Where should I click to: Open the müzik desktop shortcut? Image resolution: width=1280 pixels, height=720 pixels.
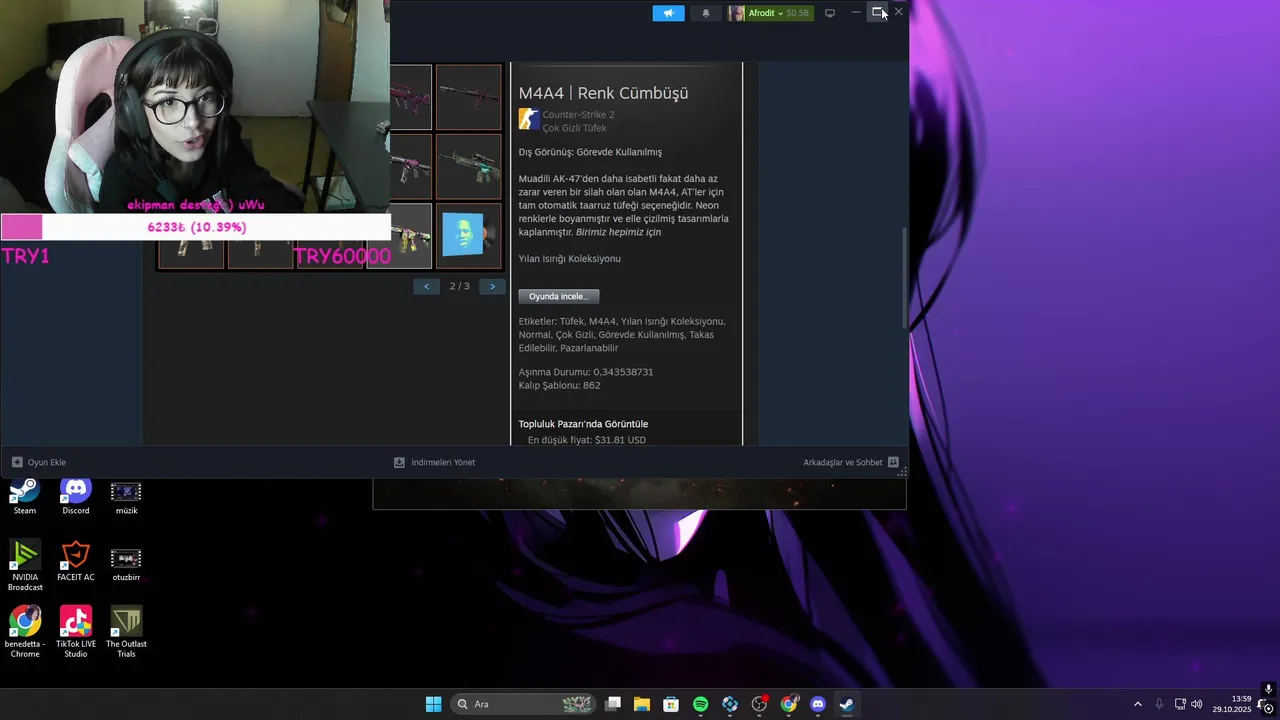coord(126,497)
